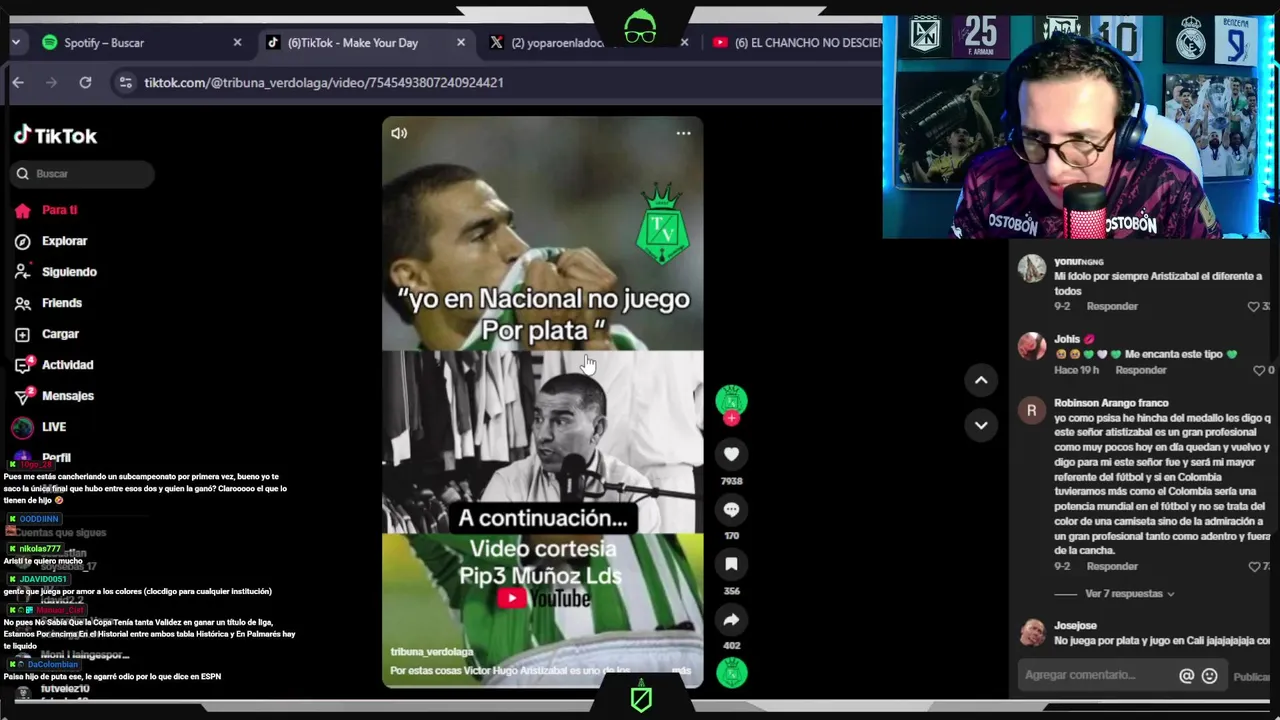Click the tiktok.com address bar URL
Viewport: 1280px width, 720px height.
(x=323, y=83)
